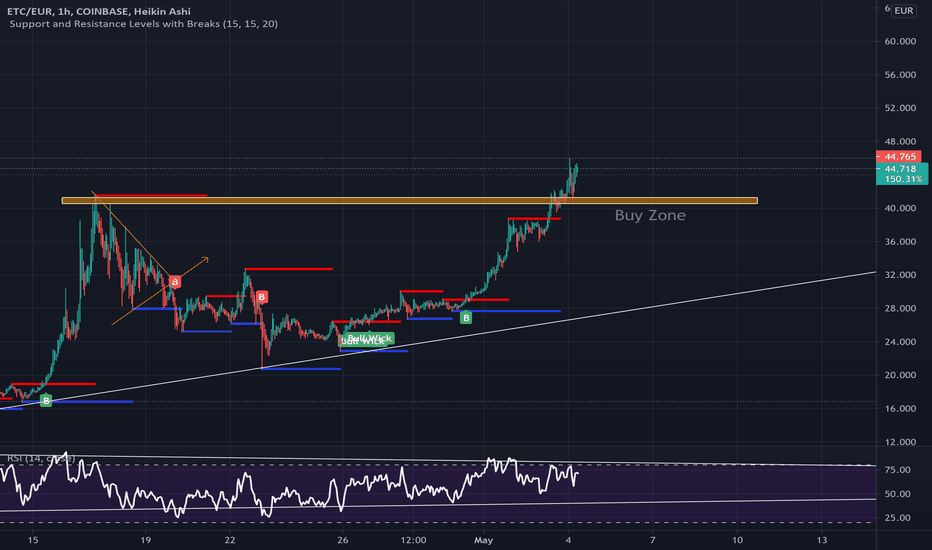The height and width of the screenshot is (550, 932).
Task: Click the 24.000 price axis label
Action: tap(900, 341)
